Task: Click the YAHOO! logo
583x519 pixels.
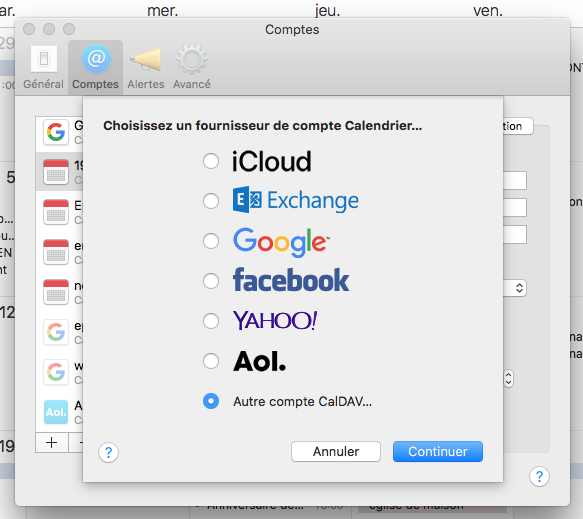Action: tap(275, 320)
